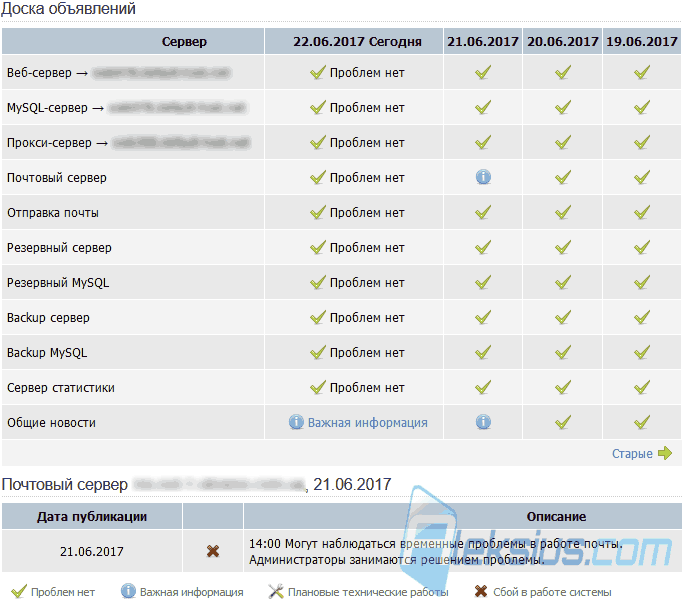Click the blue info icon beside Важная информация today

click(x=296, y=422)
